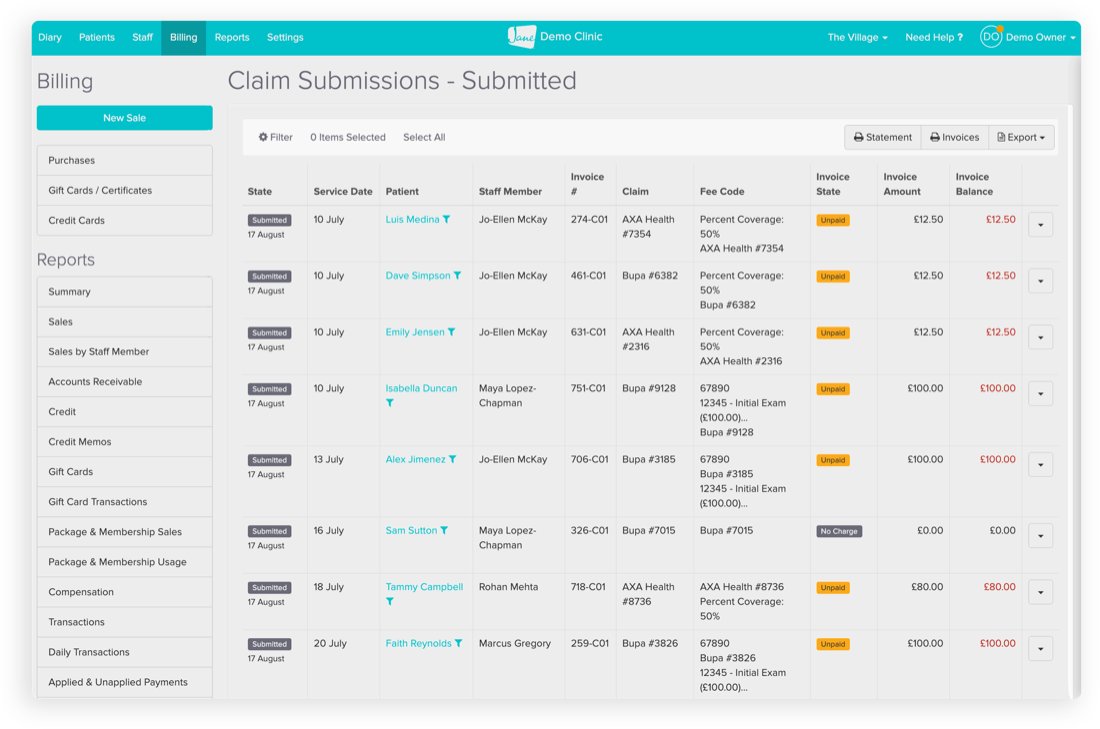The height and width of the screenshot is (729, 1100).
Task: Open the Accounts Receivable report
Action: pos(95,382)
